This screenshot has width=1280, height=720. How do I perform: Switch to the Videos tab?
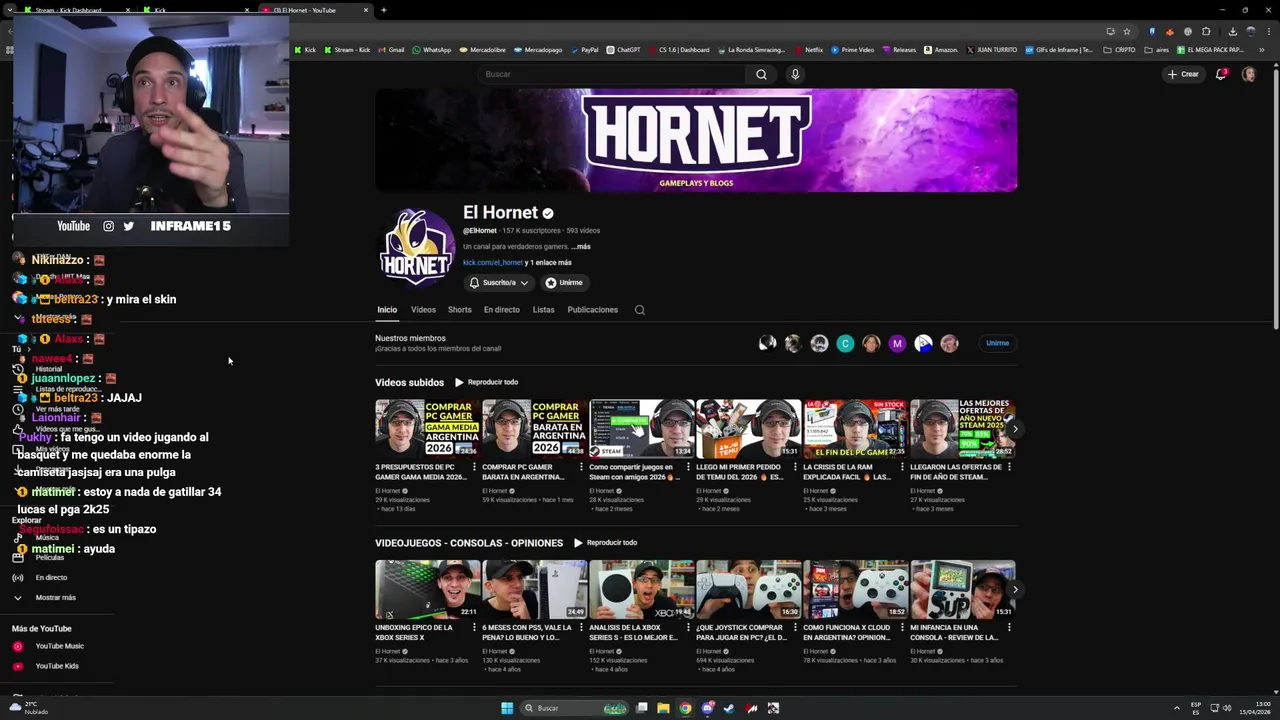423,310
